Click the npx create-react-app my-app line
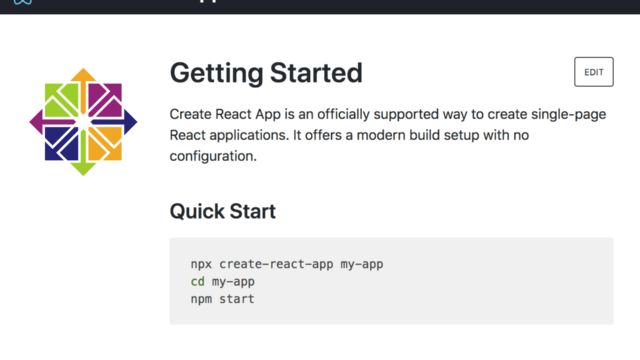The image size is (640, 360). tap(287, 264)
